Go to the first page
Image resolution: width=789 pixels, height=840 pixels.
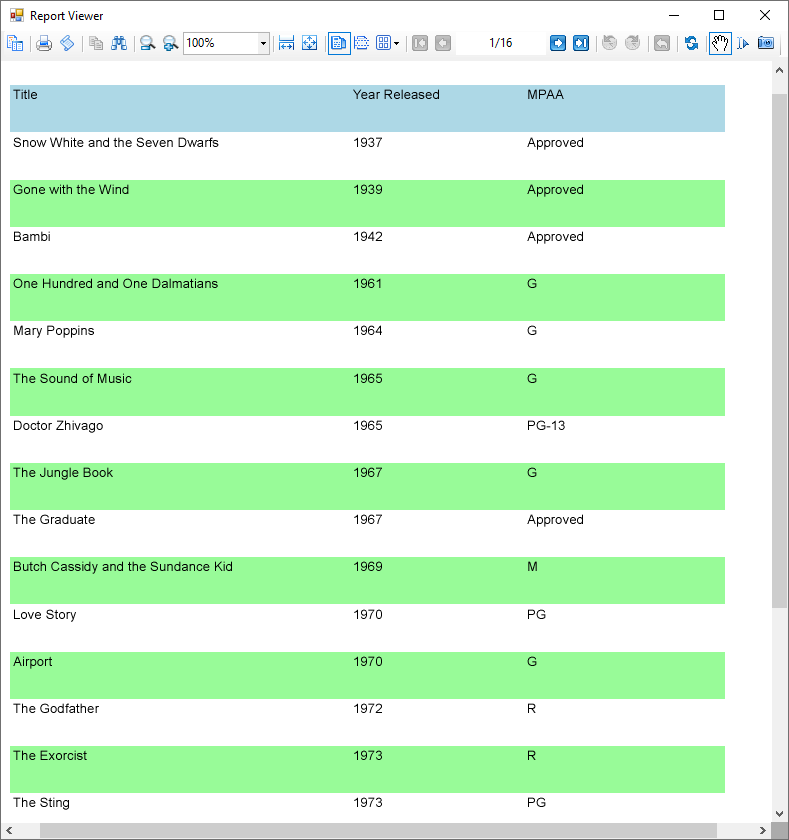click(x=420, y=43)
